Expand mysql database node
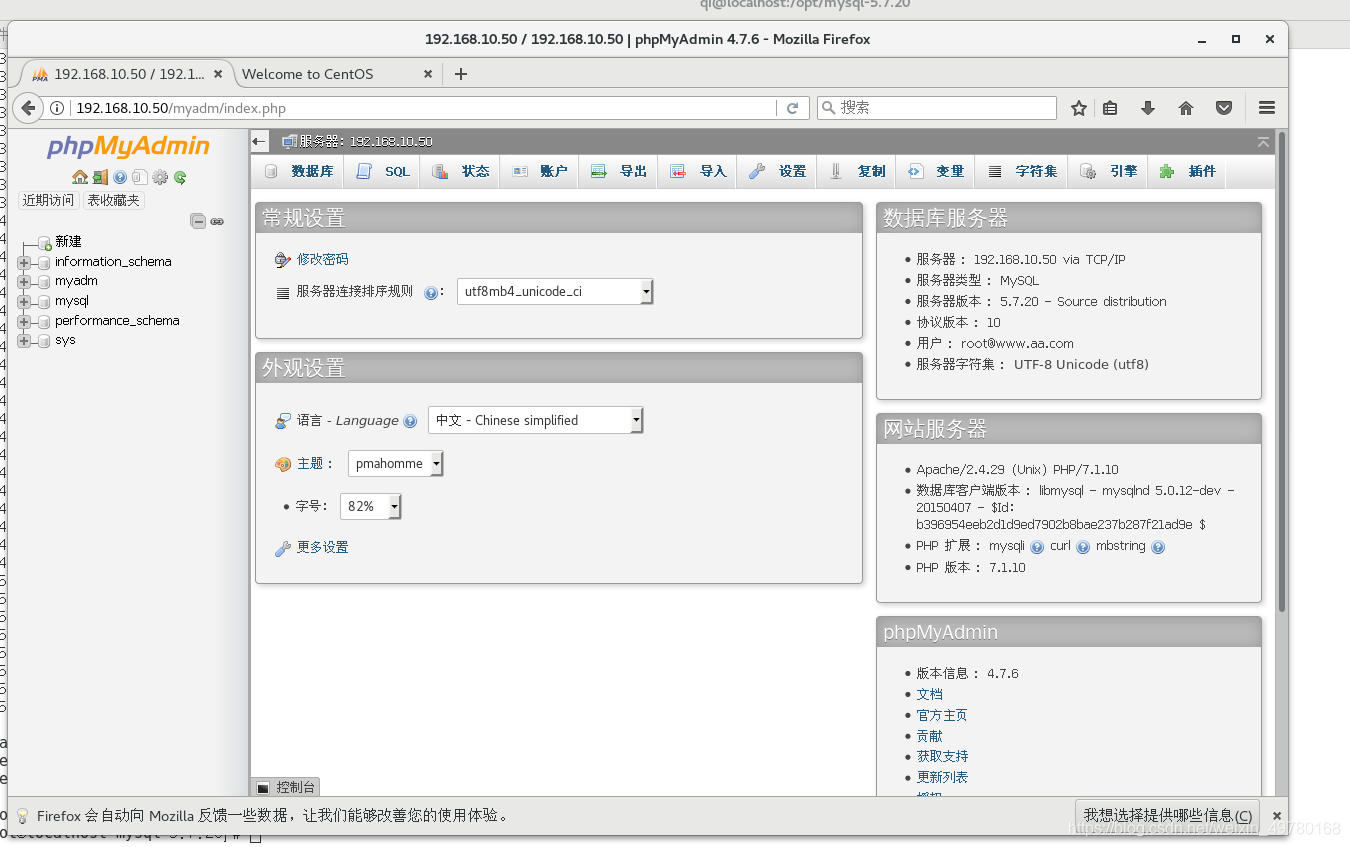This screenshot has height=847, width=1350. pyautogui.click(x=24, y=301)
